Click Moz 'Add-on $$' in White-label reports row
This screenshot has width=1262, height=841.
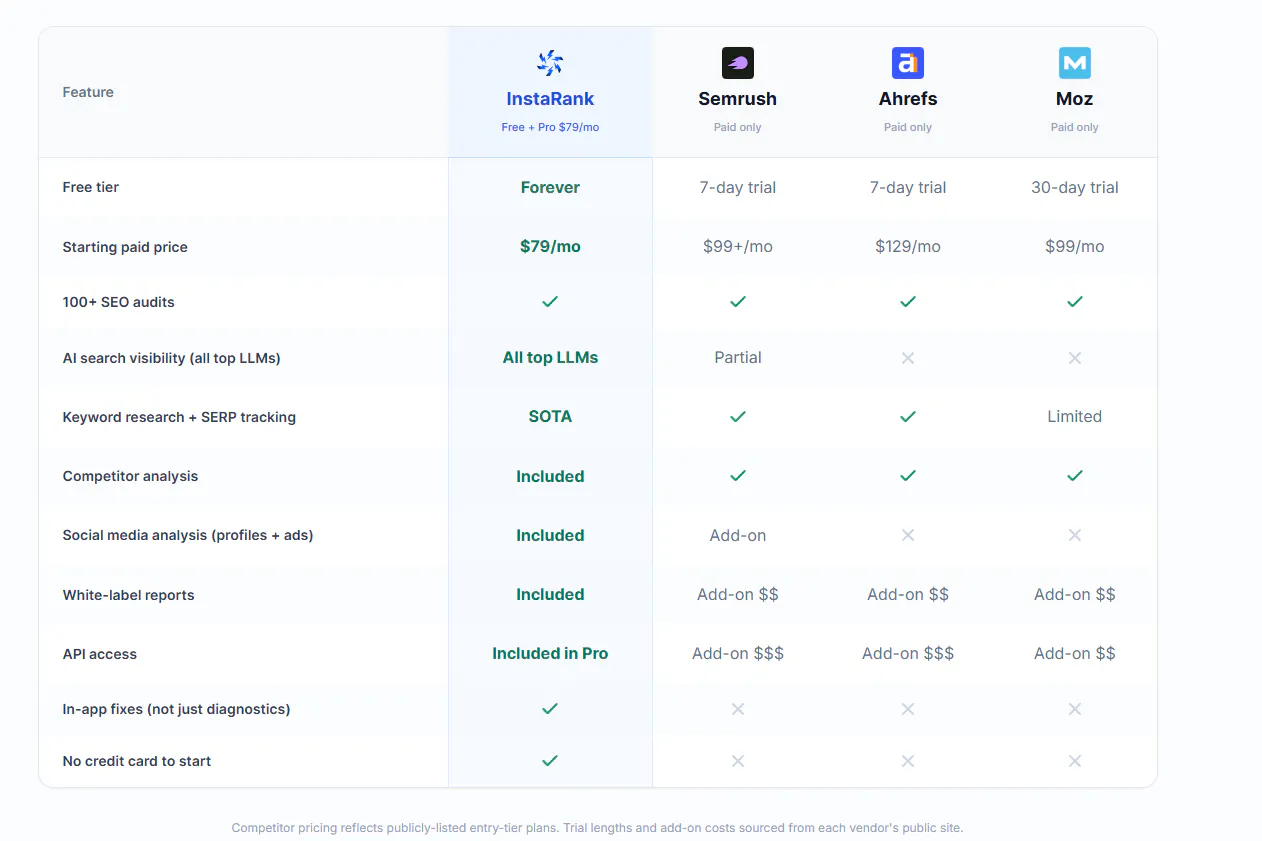pyautogui.click(x=1075, y=594)
